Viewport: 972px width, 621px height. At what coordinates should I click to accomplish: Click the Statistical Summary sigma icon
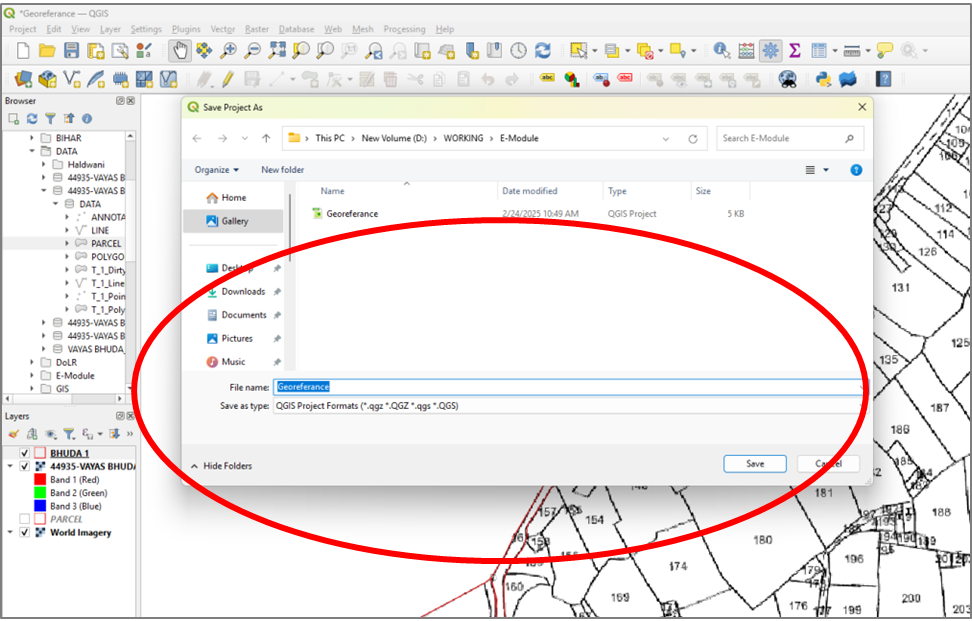[795, 50]
